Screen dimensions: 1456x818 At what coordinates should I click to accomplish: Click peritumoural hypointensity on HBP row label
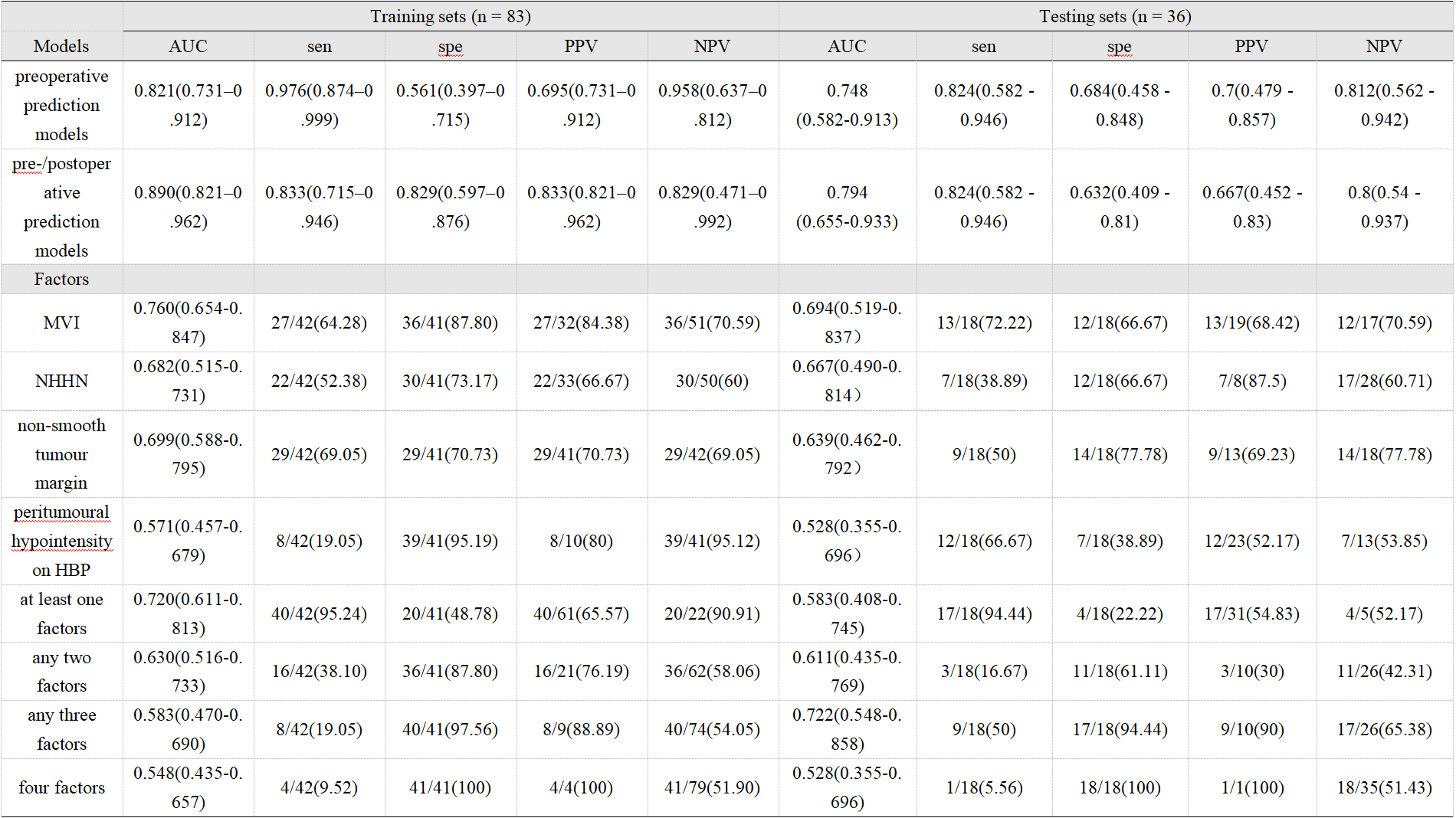[61, 541]
